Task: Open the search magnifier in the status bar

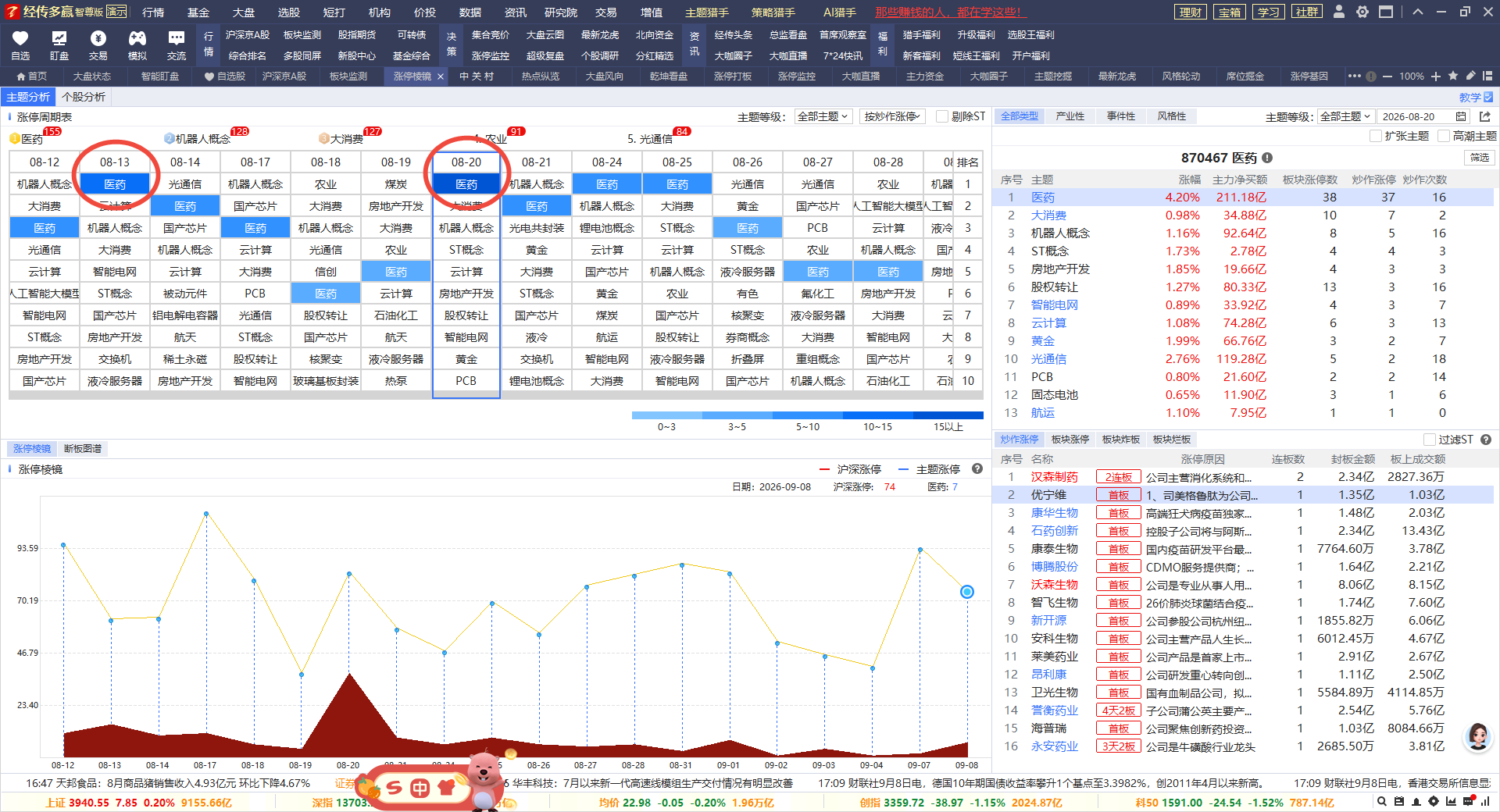Action: (x=1382, y=801)
